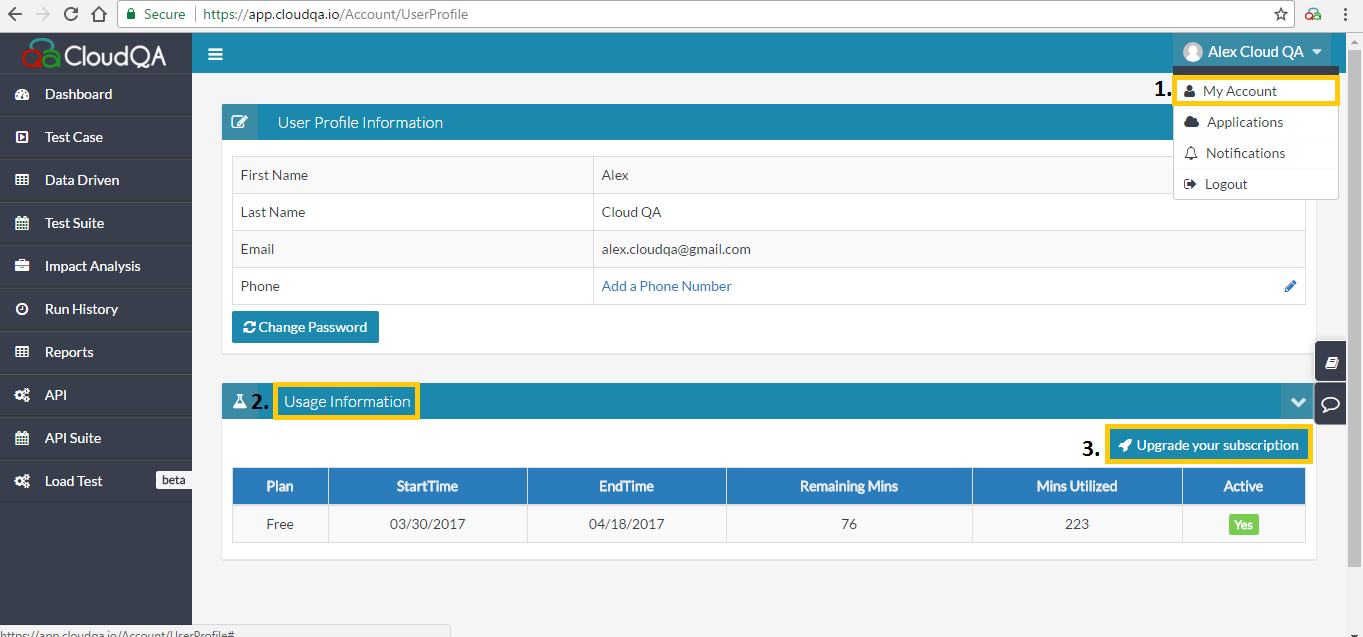Select Test Suite in the sidebar
The width and height of the screenshot is (1363, 637).
point(96,223)
